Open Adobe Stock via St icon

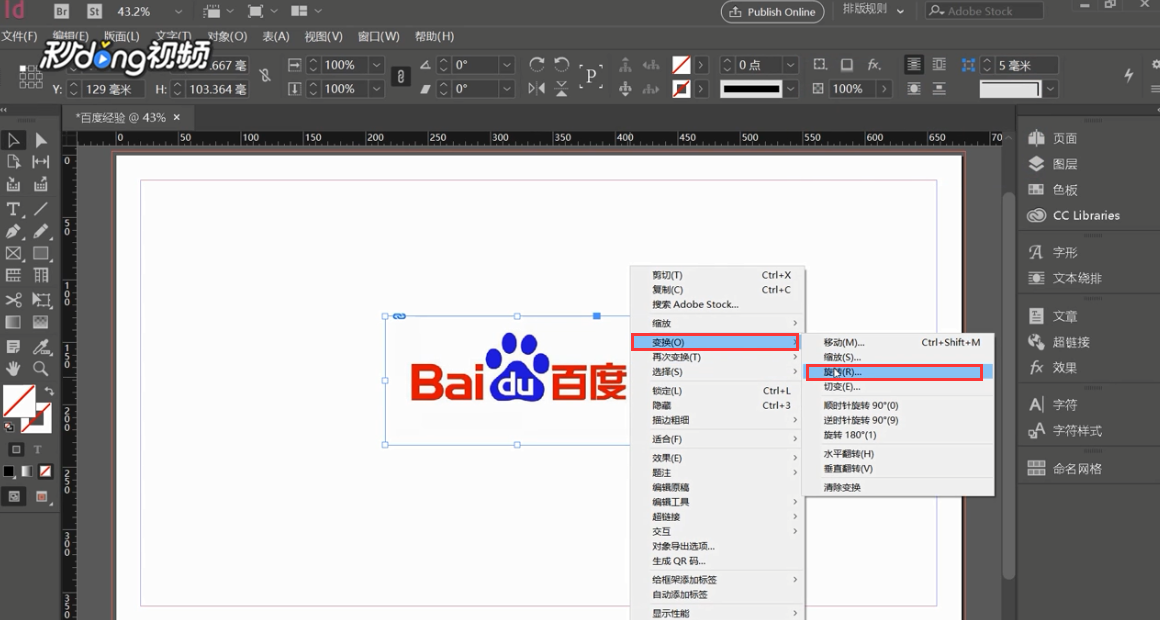(x=94, y=11)
